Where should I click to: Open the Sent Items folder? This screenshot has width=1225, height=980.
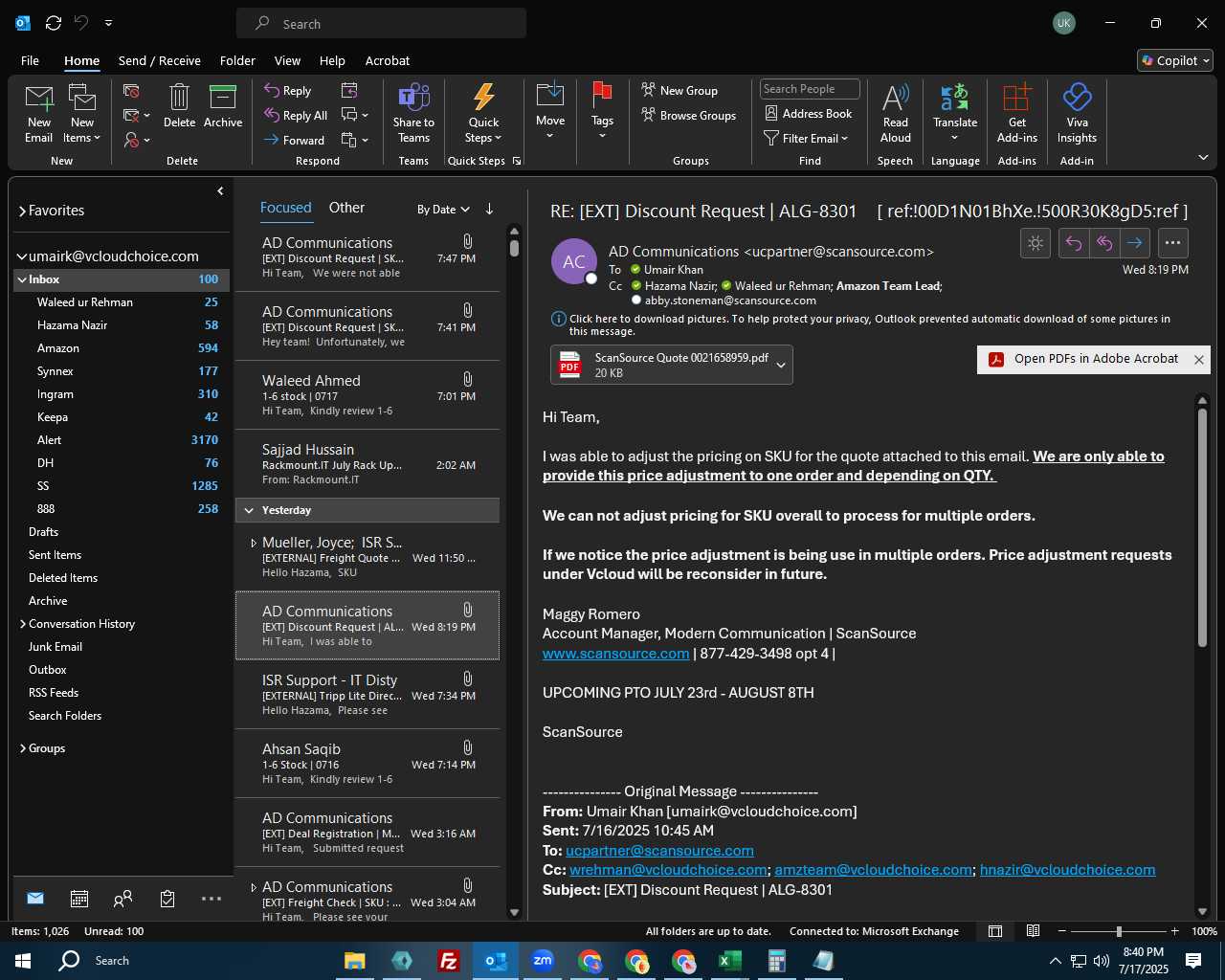122,555
